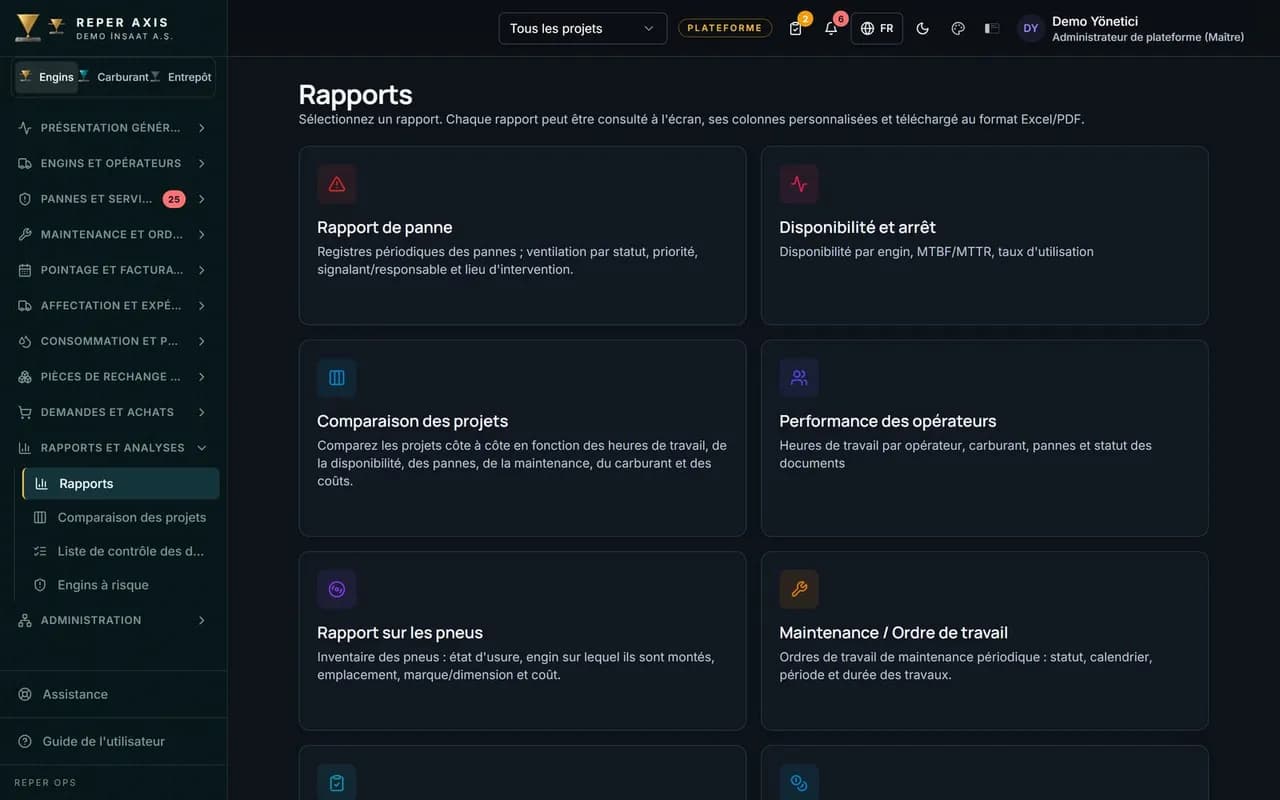Open the color palette theme picker
Screen dimensions: 1280x800
coord(958,28)
